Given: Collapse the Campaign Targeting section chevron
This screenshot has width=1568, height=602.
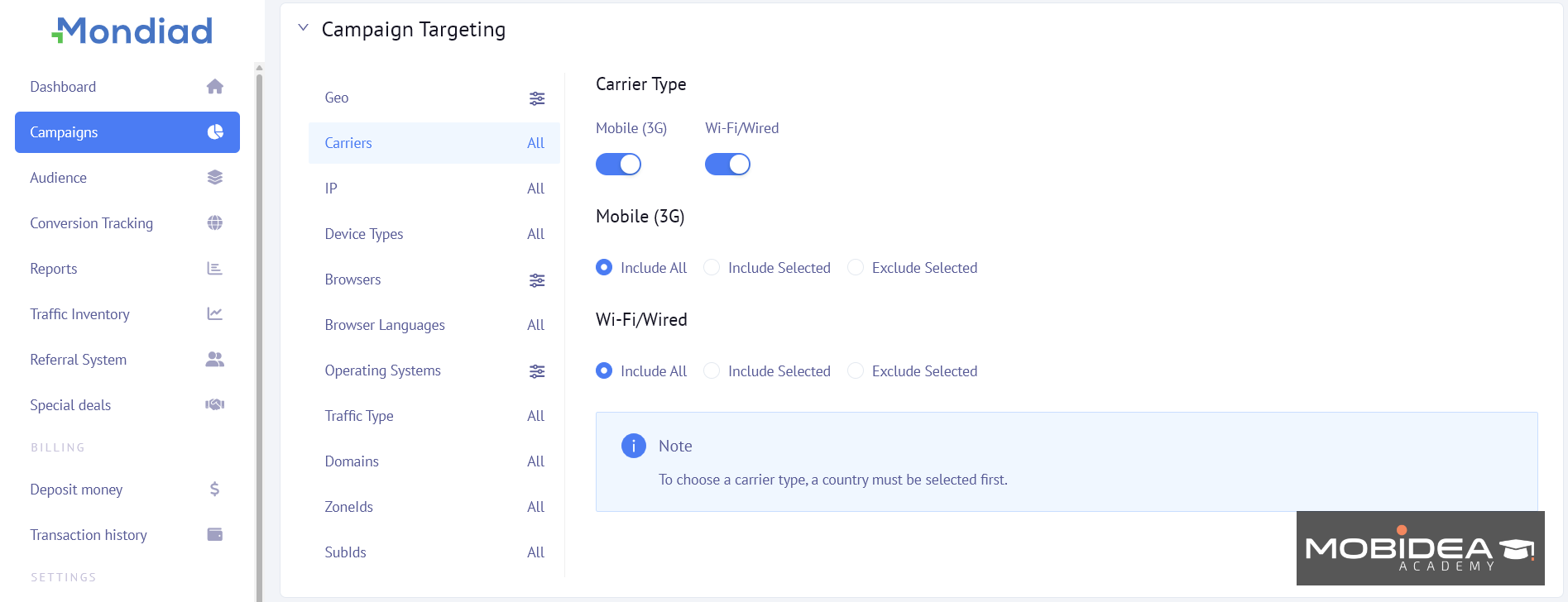Looking at the screenshot, I should coord(304,28).
